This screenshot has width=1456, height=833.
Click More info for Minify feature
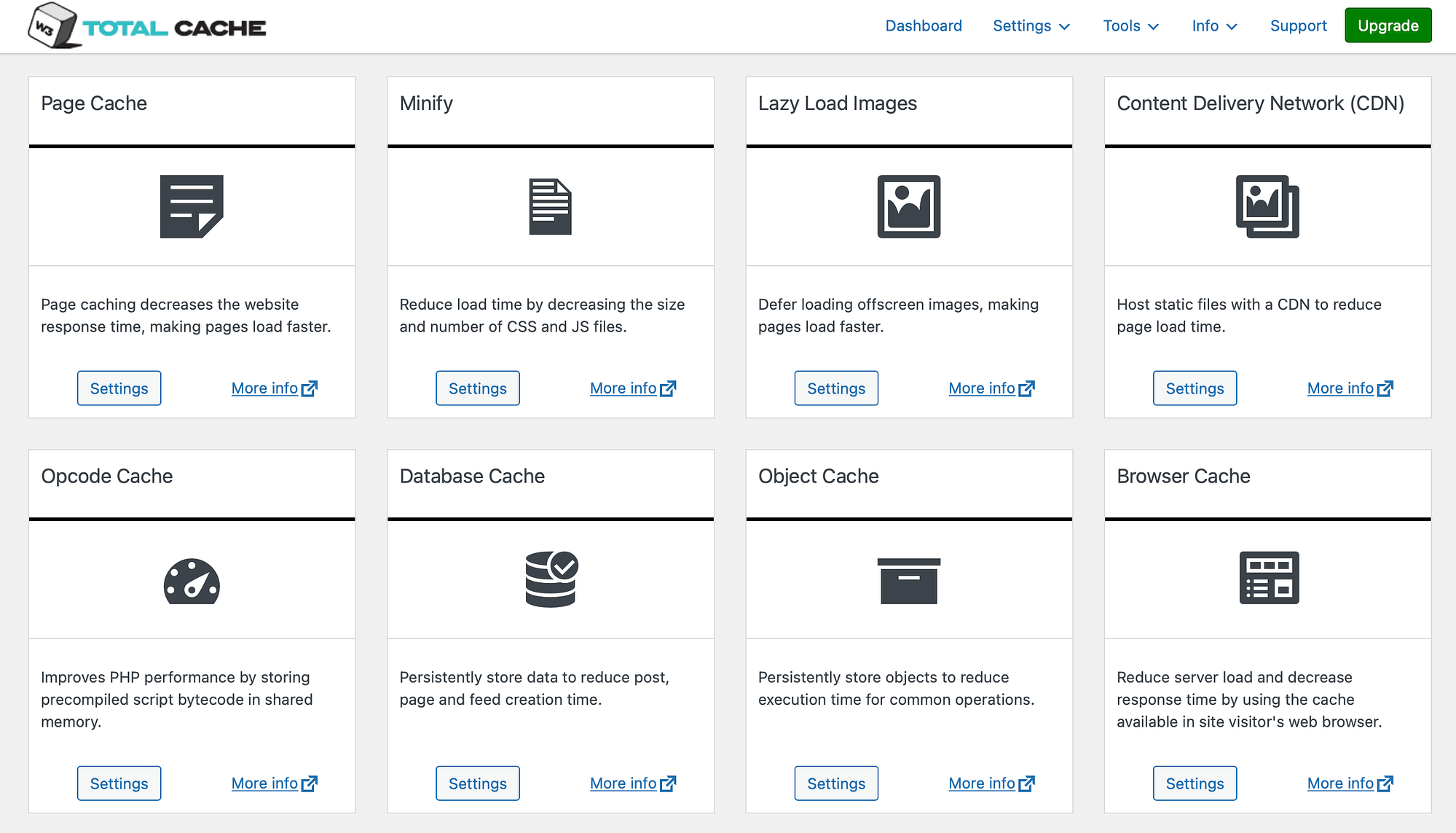click(632, 388)
